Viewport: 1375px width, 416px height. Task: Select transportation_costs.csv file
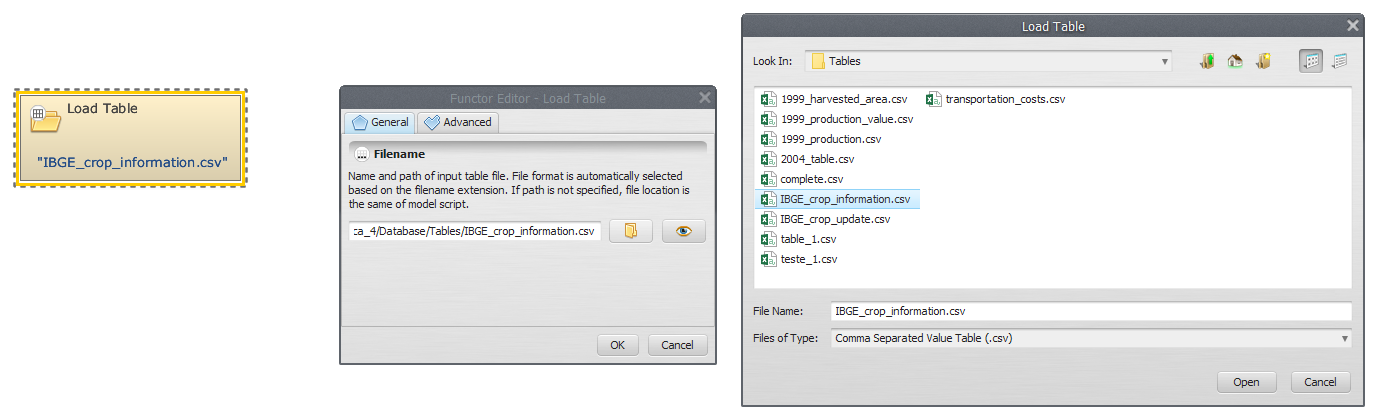pyautogui.click(x=1004, y=99)
